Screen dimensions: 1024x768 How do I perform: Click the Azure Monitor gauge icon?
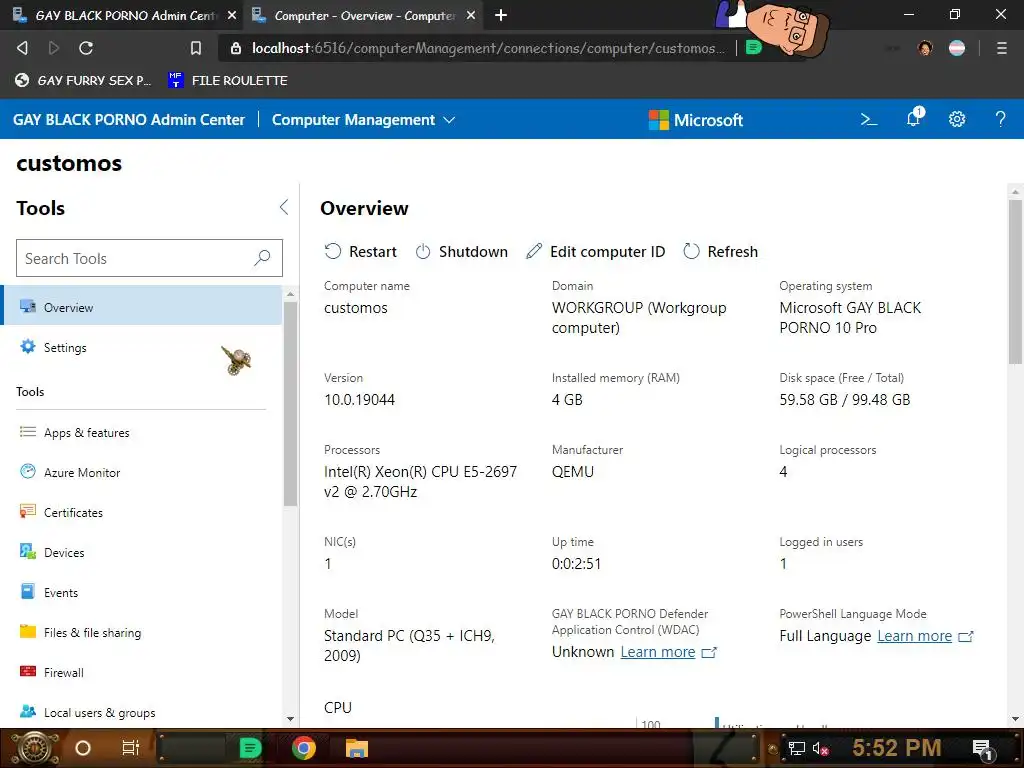27,471
